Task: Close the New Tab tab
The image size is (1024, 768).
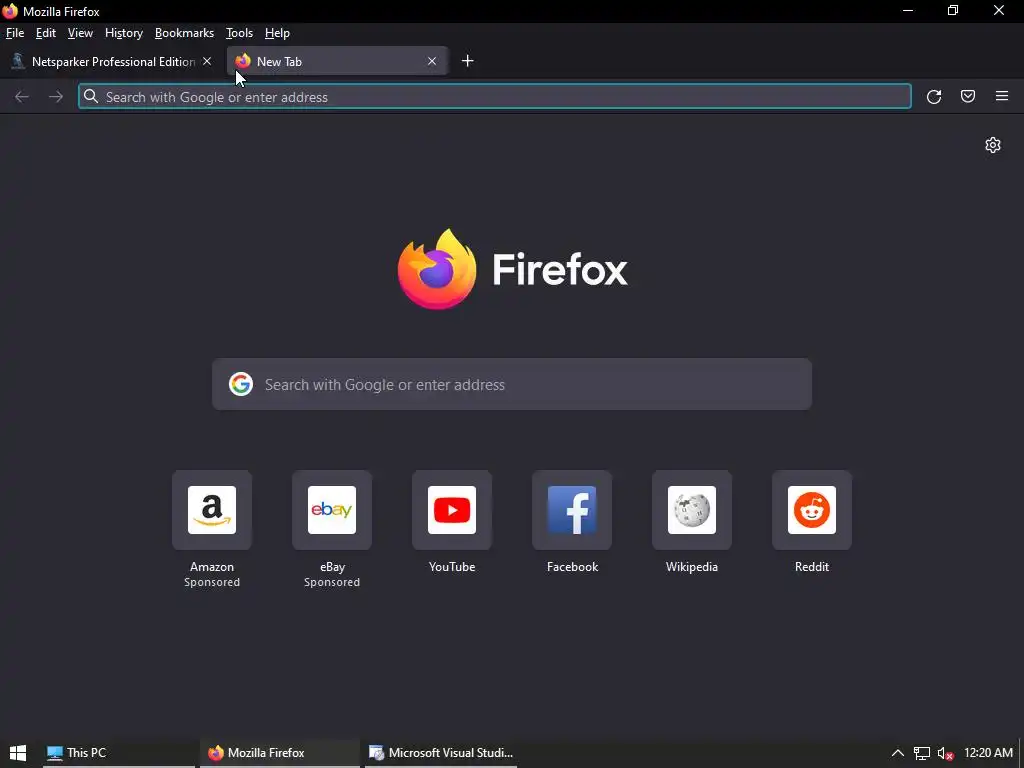Action: [x=432, y=61]
